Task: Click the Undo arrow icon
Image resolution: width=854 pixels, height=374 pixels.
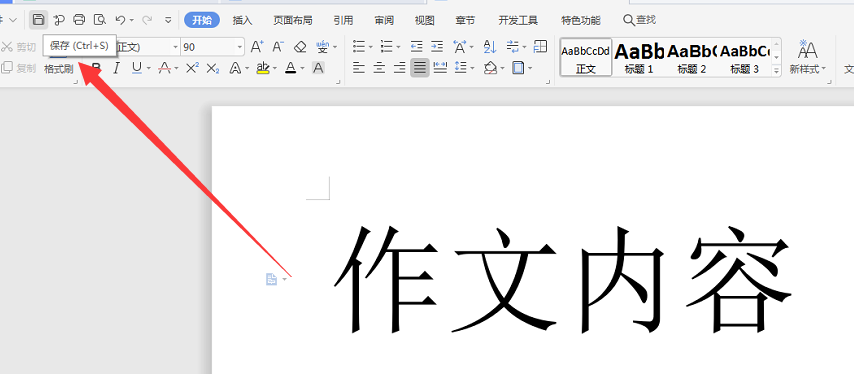Action: 120,20
